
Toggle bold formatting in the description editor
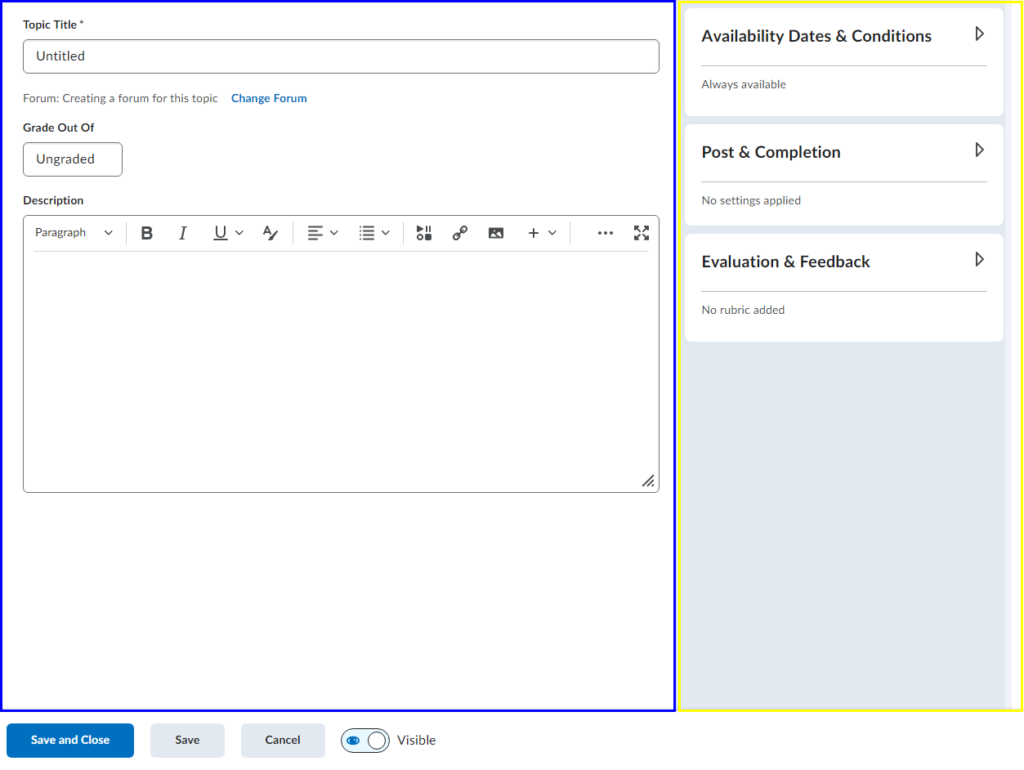pos(147,233)
